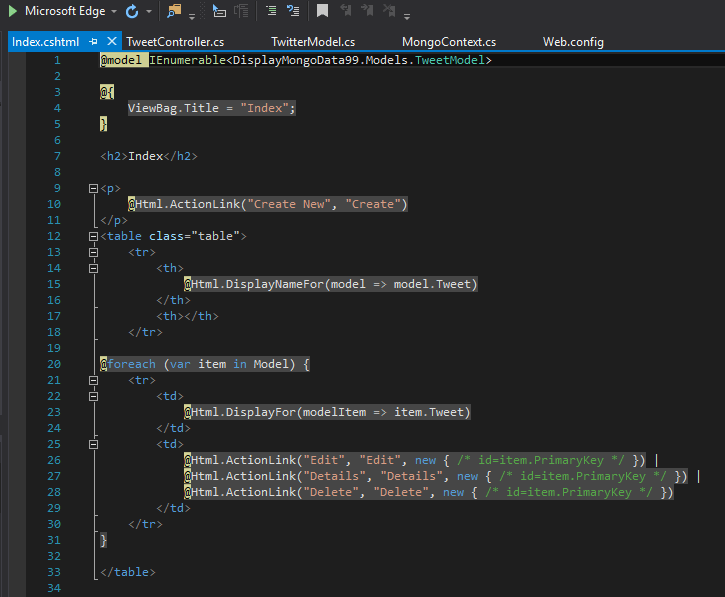
Task: Click the Comment out selected lines icon
Action: 271,12
